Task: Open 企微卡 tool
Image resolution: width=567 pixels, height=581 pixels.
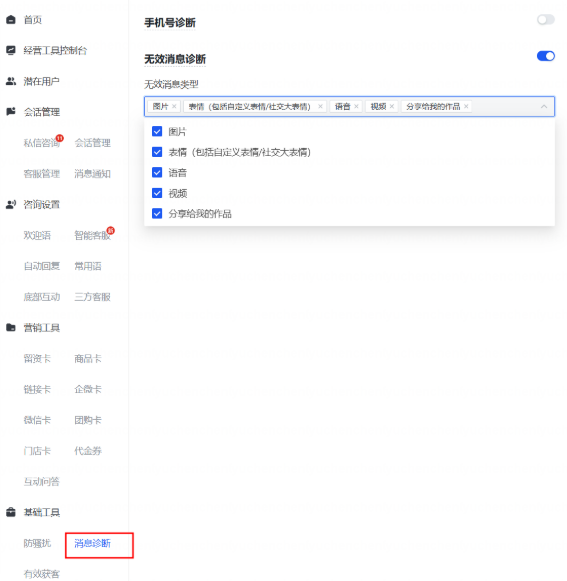Action: (88, 389)
